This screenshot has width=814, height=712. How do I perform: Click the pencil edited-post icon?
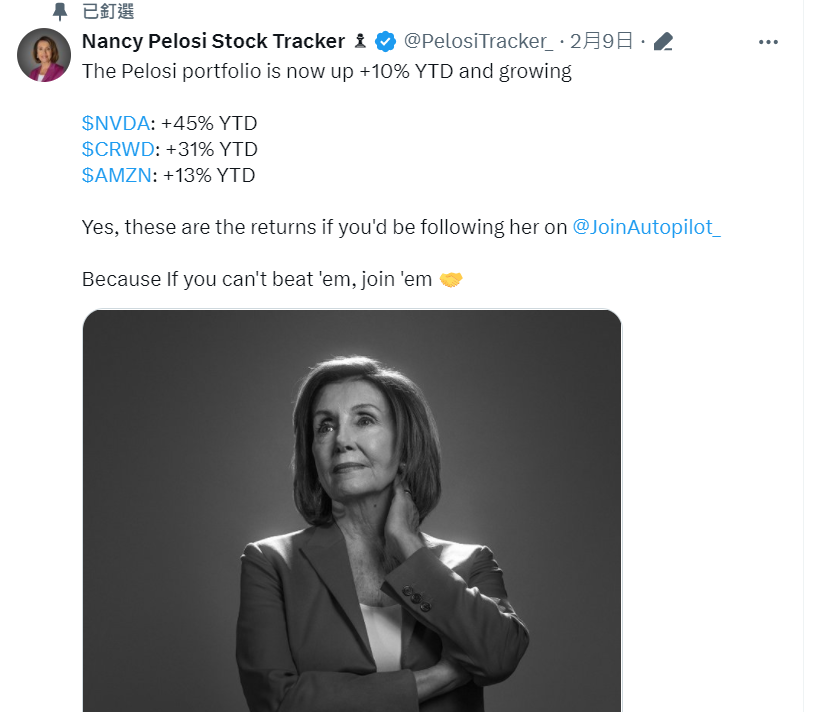(x=663, y=42)
